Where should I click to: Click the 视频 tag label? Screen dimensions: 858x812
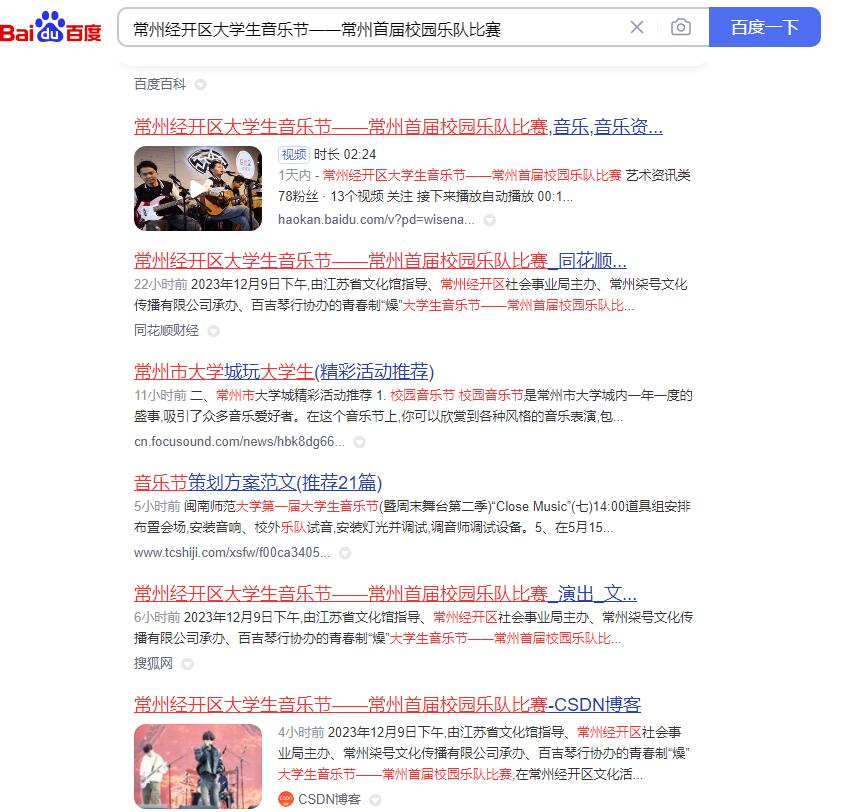pyautogui.click(x=294, y=155)
